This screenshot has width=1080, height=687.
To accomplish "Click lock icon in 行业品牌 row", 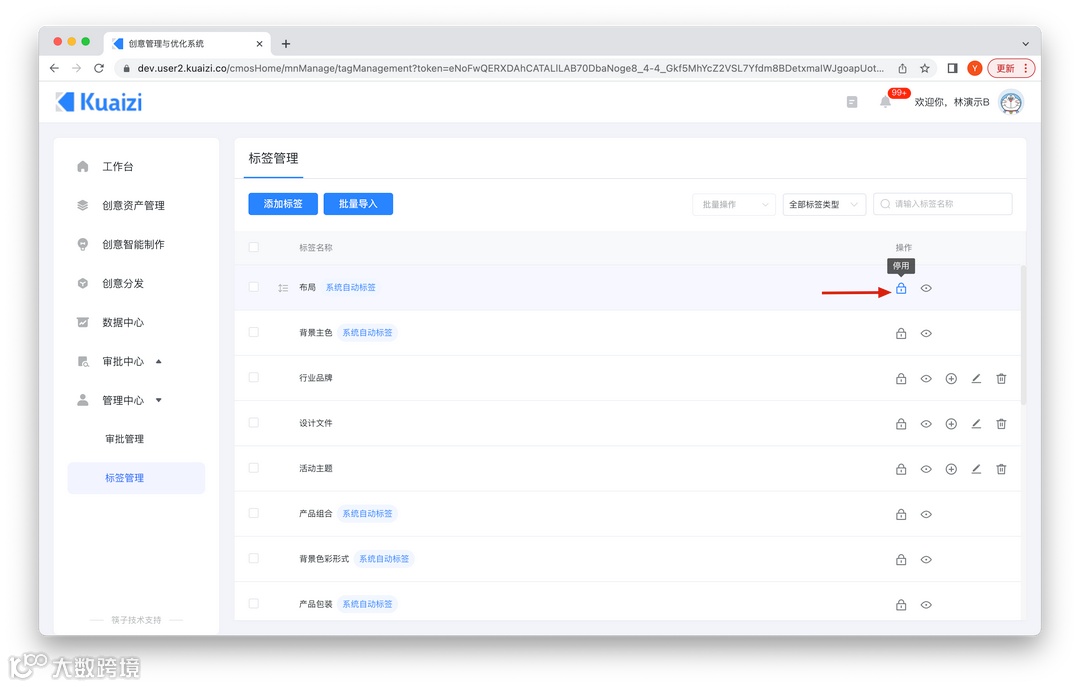I will pos(901,378).
